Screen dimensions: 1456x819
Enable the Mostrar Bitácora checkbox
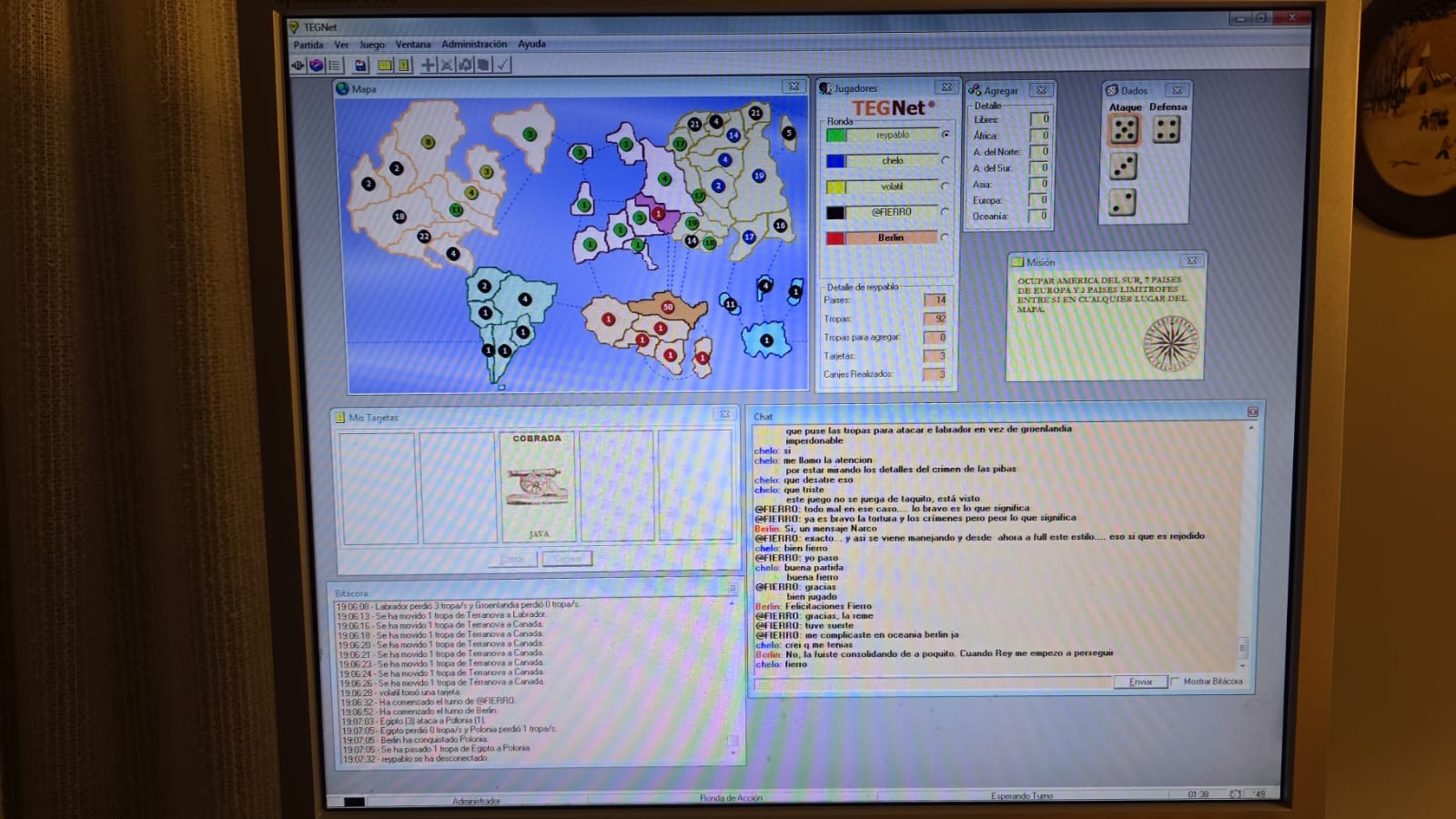1176,682
